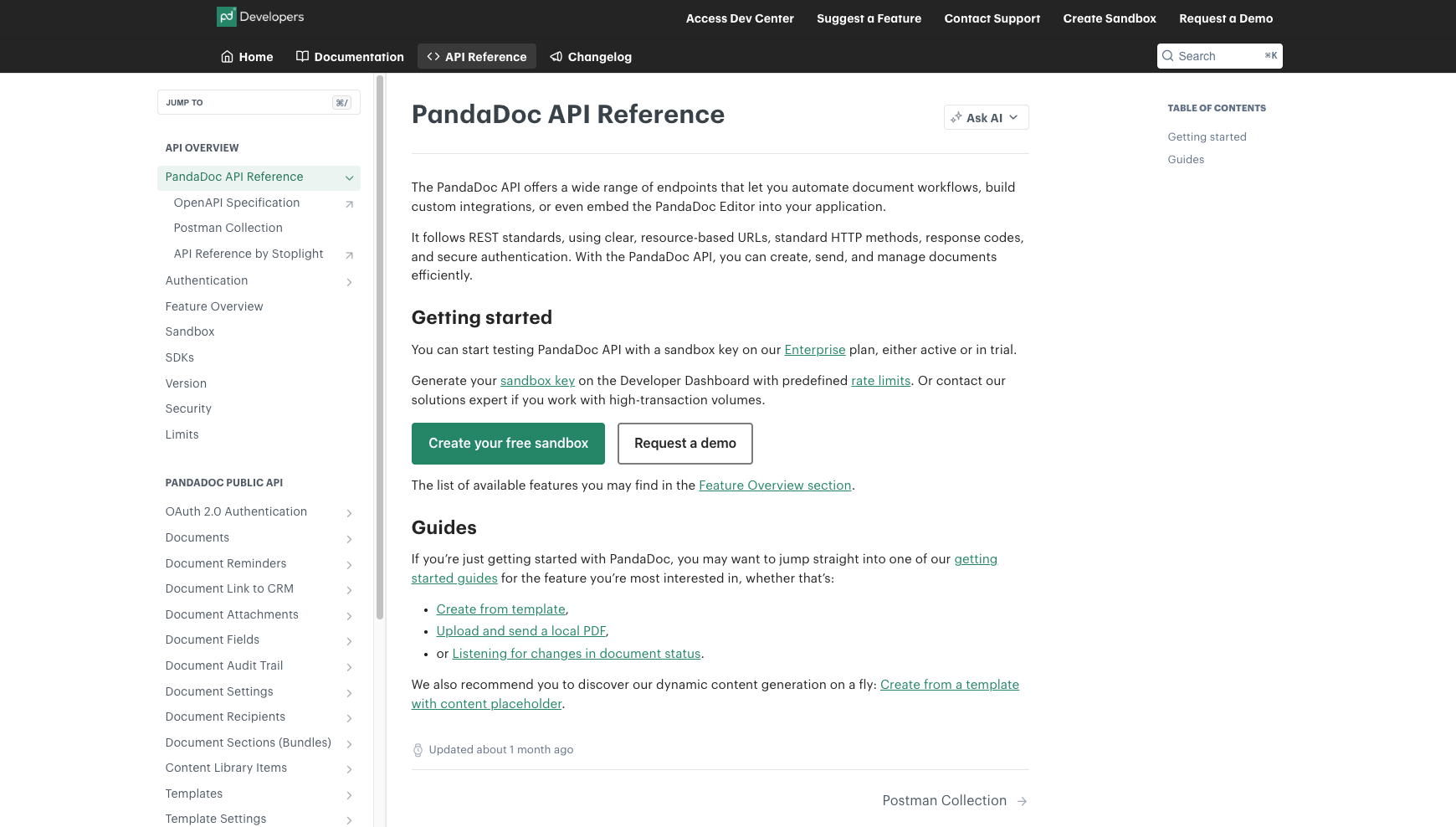Click the search magnifier icon
Screen dimensions: 1456x827
(1168, 56)
